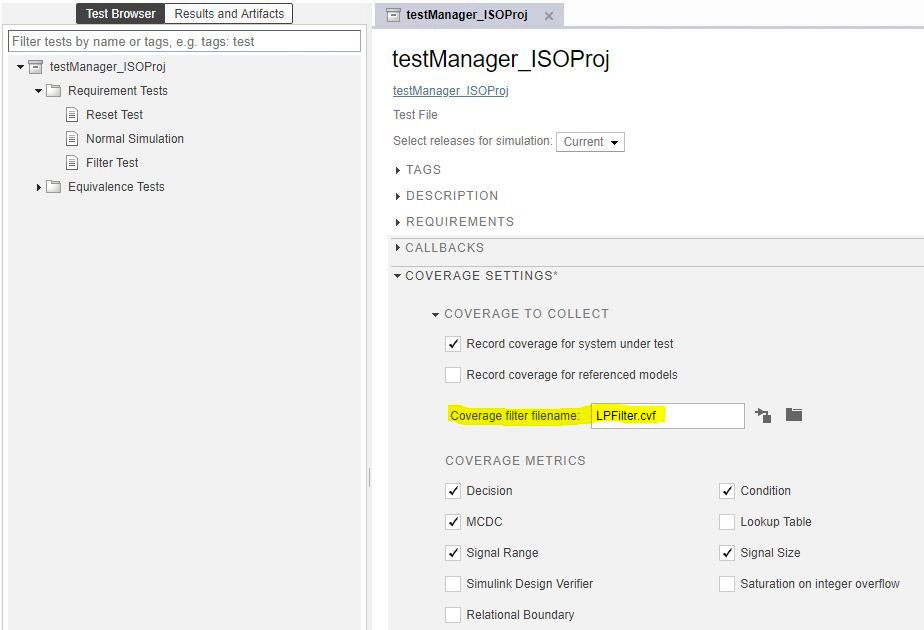This screenshot has height=630, width=924.
Task: Click the document icon beside Filter Test
Action: click(73, 162)
